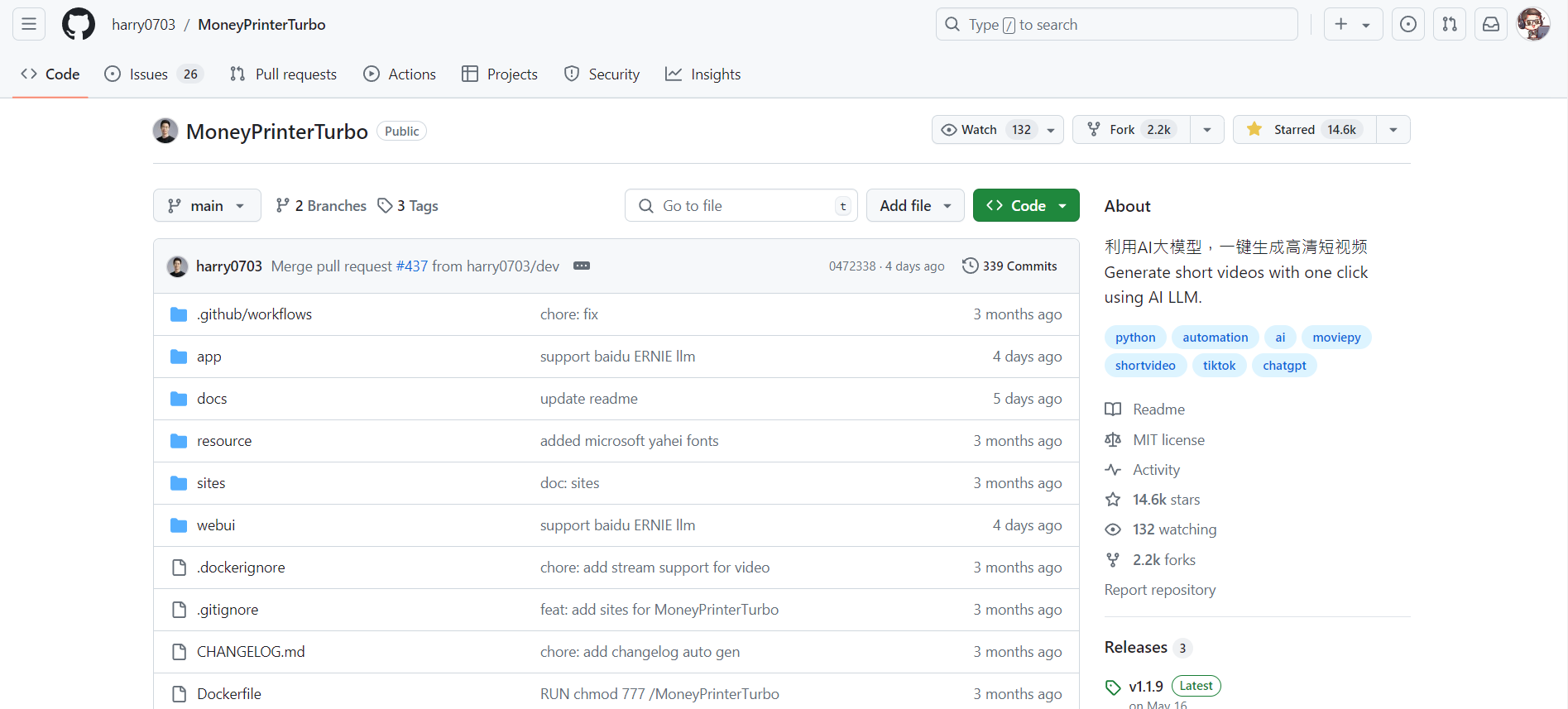Open the .github/workflows folder icon

coord(179,314)
